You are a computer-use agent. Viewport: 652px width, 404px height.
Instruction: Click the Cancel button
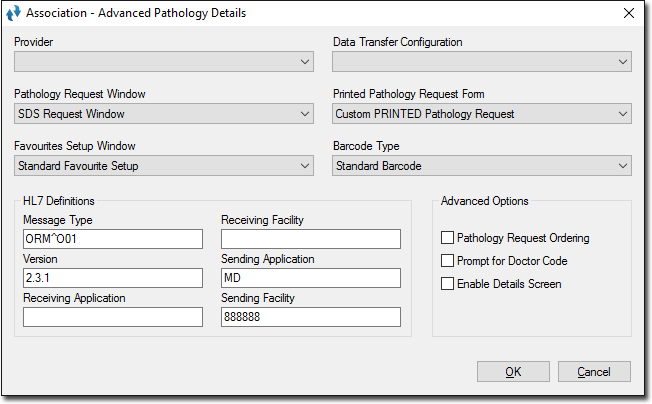point(594,372)
